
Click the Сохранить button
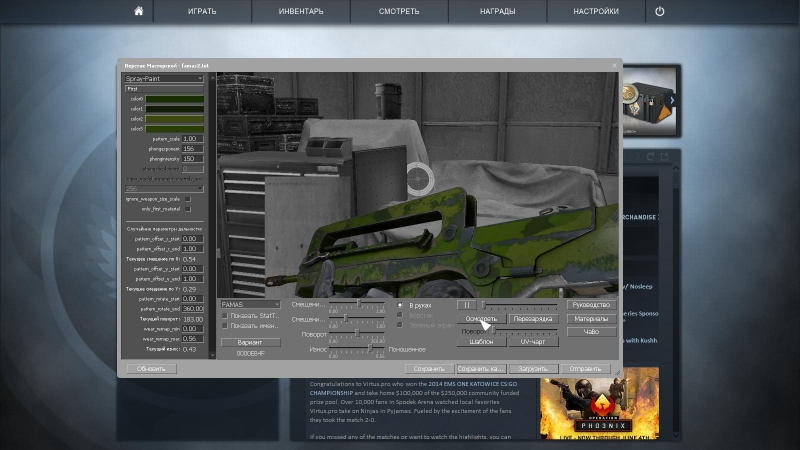coord(429,368)
